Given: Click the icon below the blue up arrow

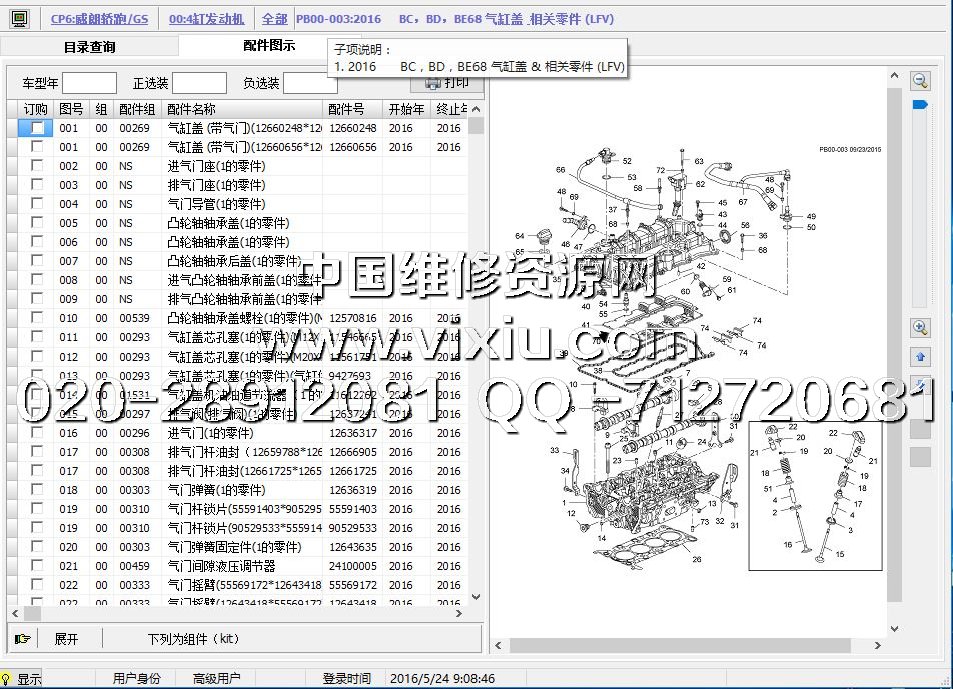Looking at the screenshot, I should pos(921,386).
